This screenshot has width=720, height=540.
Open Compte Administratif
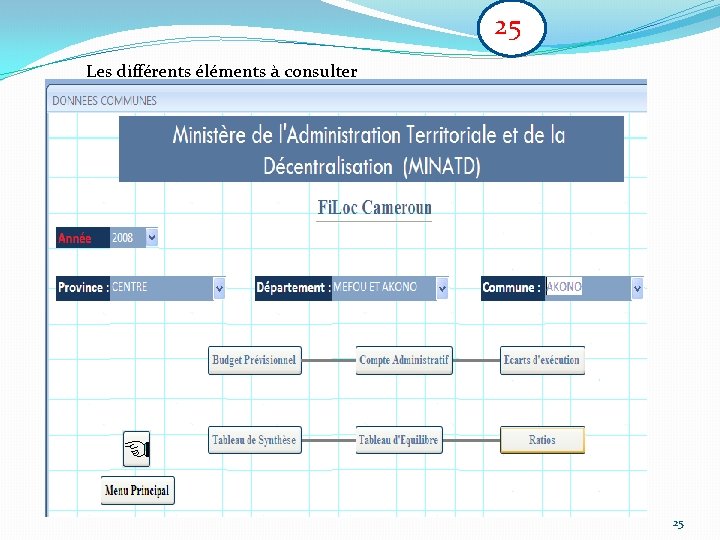[404, 360]
